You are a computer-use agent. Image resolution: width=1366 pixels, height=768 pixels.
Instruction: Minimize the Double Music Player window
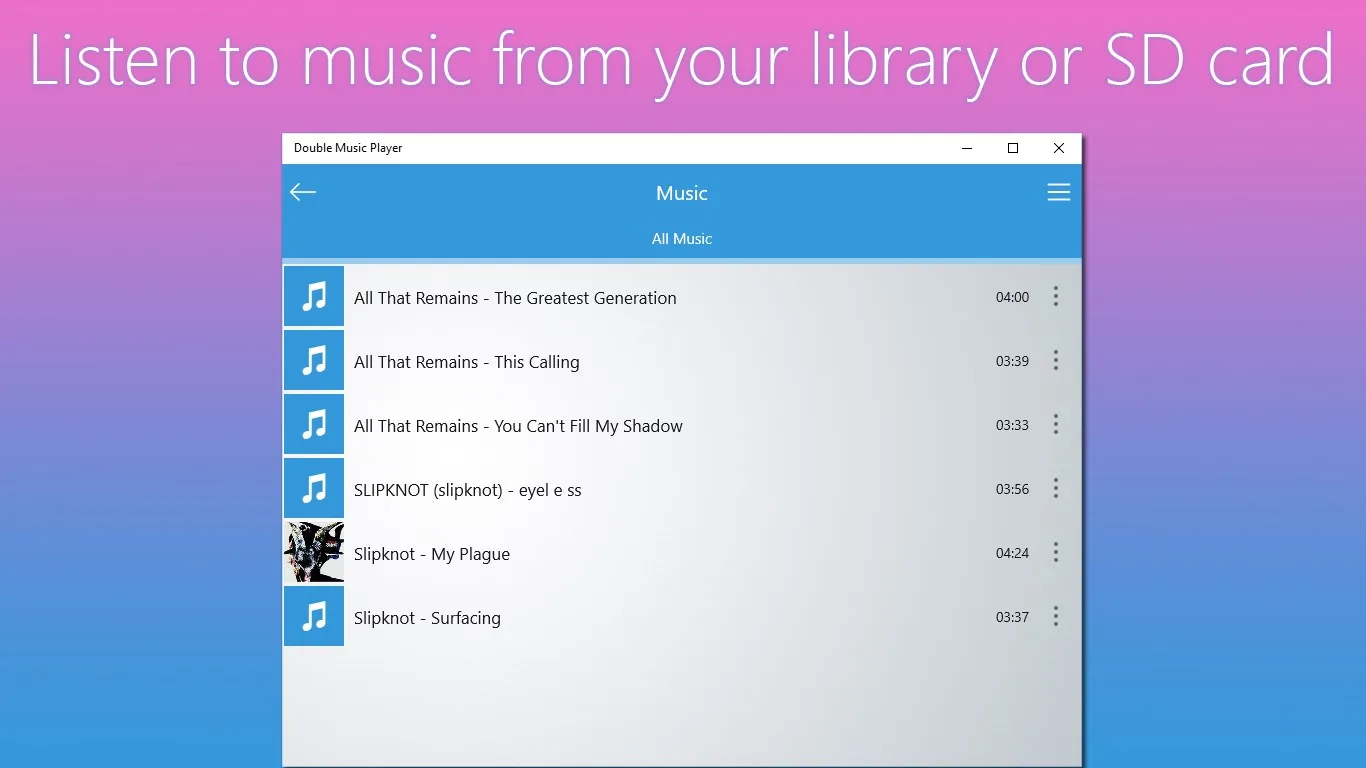(967, 148)
